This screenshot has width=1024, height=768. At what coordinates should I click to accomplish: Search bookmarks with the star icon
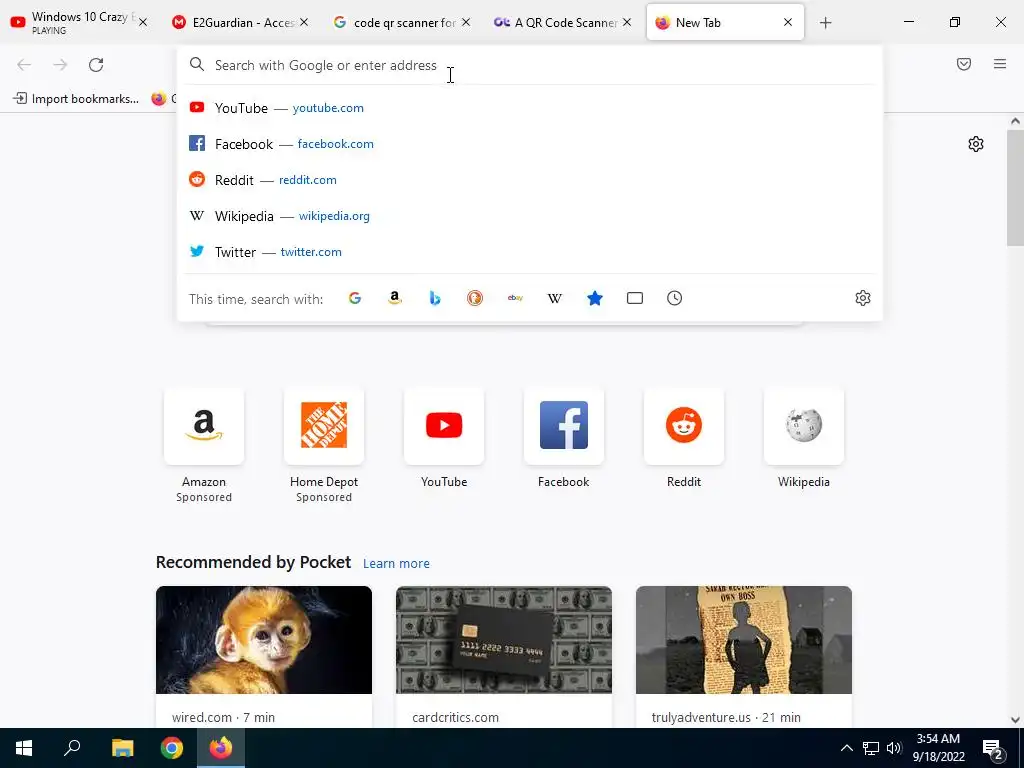click(595, 298)
